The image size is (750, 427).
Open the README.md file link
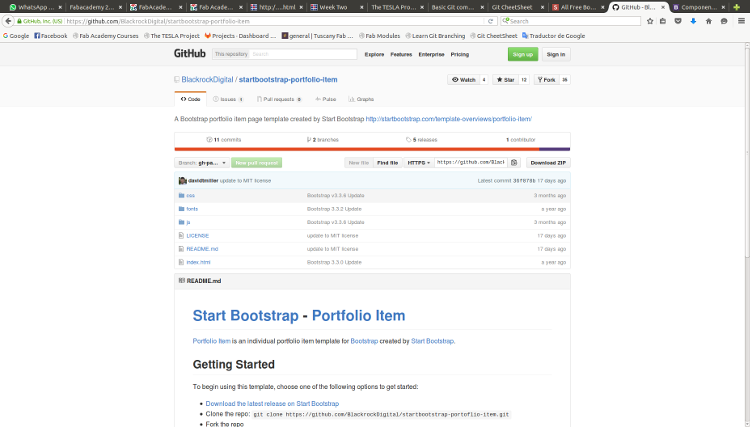click(202, 248)
